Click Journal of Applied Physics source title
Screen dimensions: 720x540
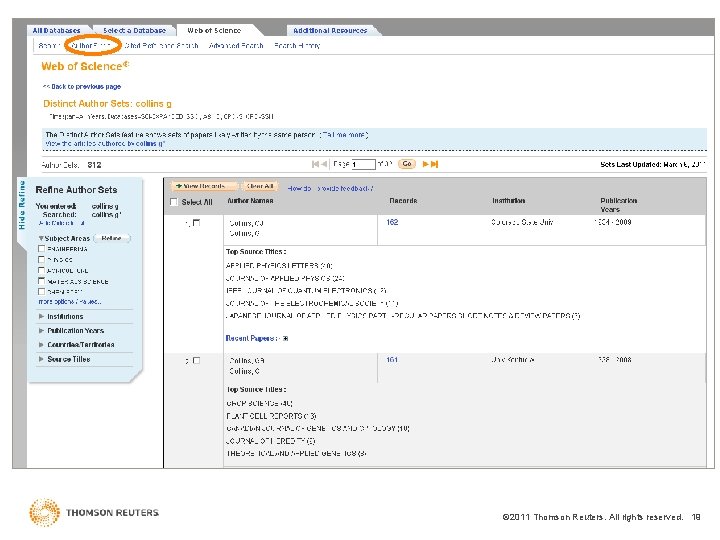[285, 278]
